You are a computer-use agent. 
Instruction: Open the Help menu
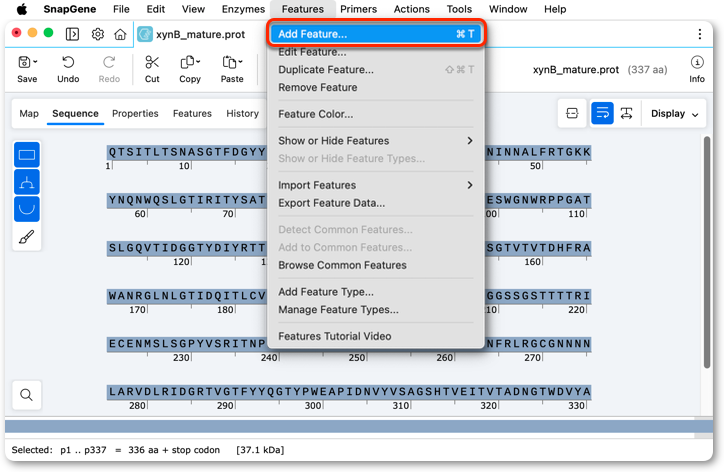coord(555,9)
